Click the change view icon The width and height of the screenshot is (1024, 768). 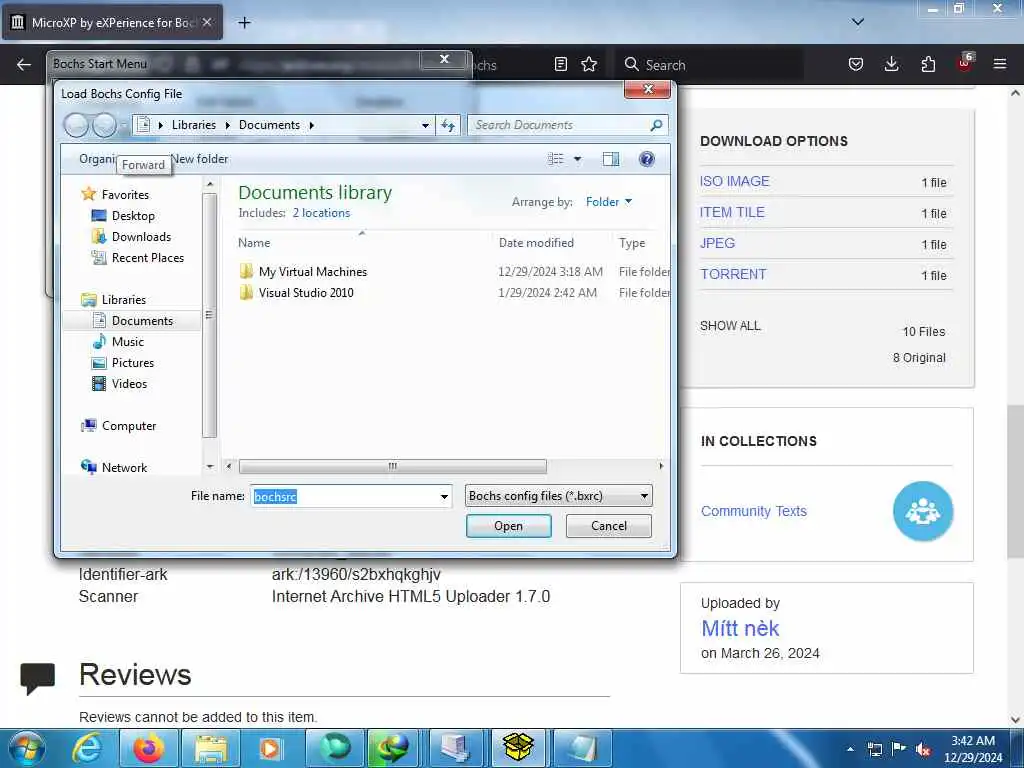pos(556,159)
